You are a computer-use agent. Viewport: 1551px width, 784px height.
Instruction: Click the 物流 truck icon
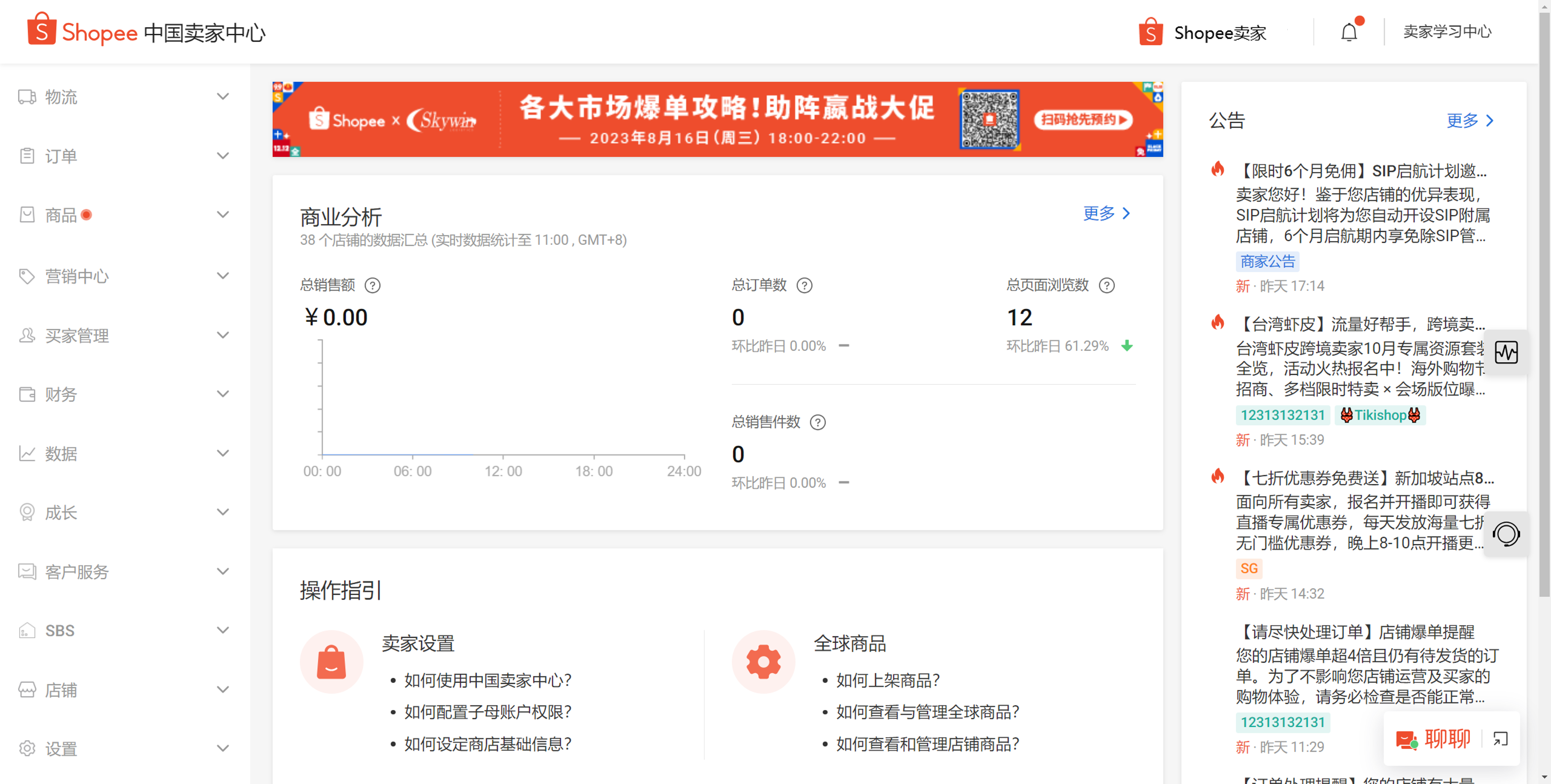click(x=27, y=97)
